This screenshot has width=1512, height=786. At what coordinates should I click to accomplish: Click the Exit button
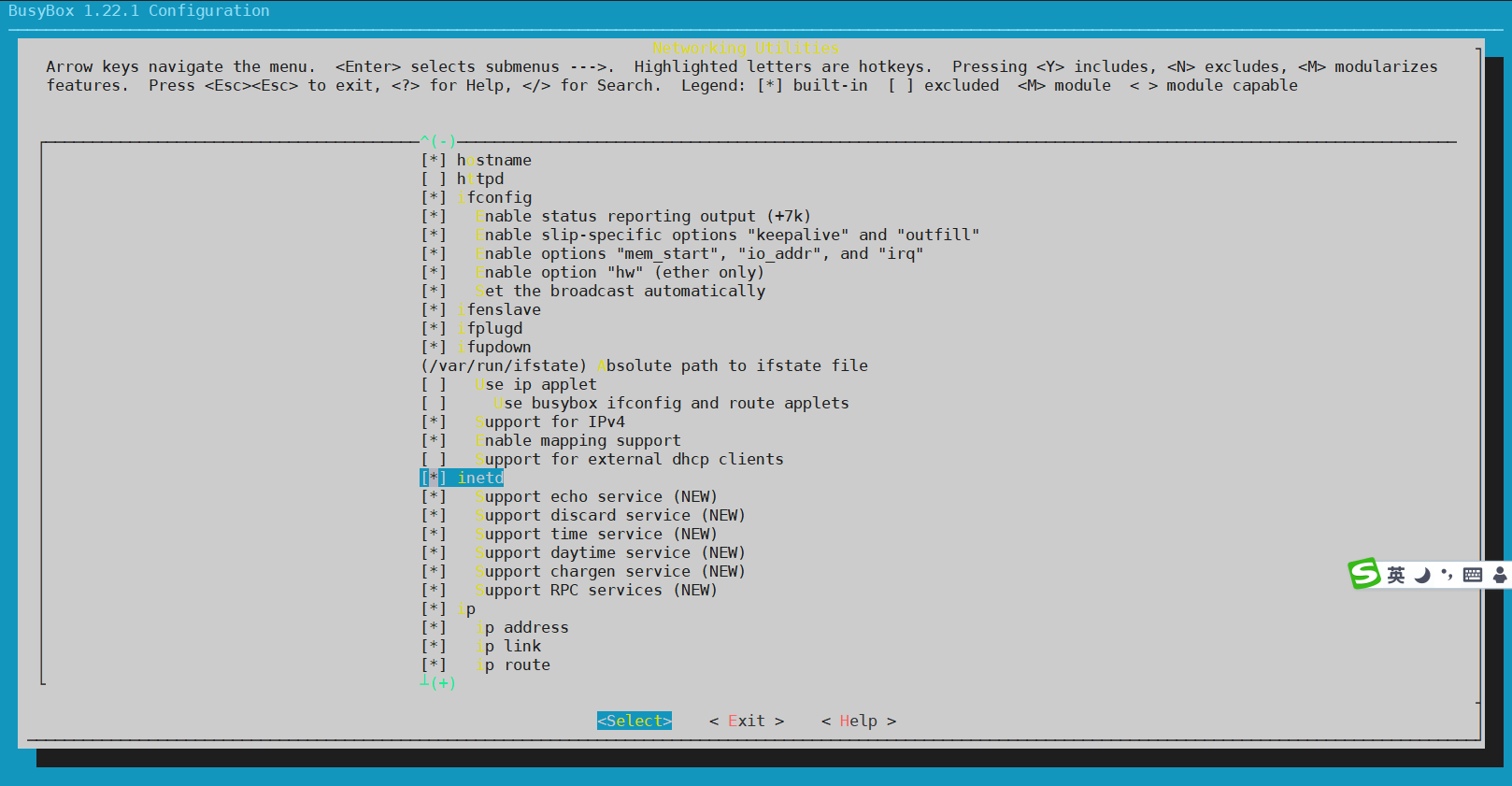747,721
